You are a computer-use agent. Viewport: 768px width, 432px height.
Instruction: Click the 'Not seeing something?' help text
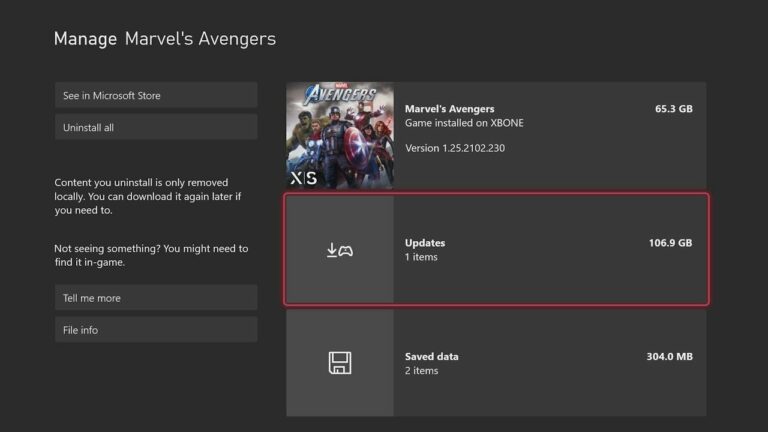151,255
